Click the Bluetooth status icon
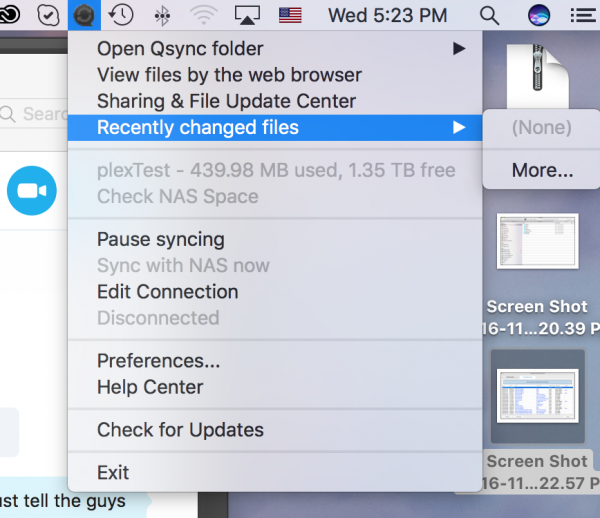600x518 pixels. (162, 16)
